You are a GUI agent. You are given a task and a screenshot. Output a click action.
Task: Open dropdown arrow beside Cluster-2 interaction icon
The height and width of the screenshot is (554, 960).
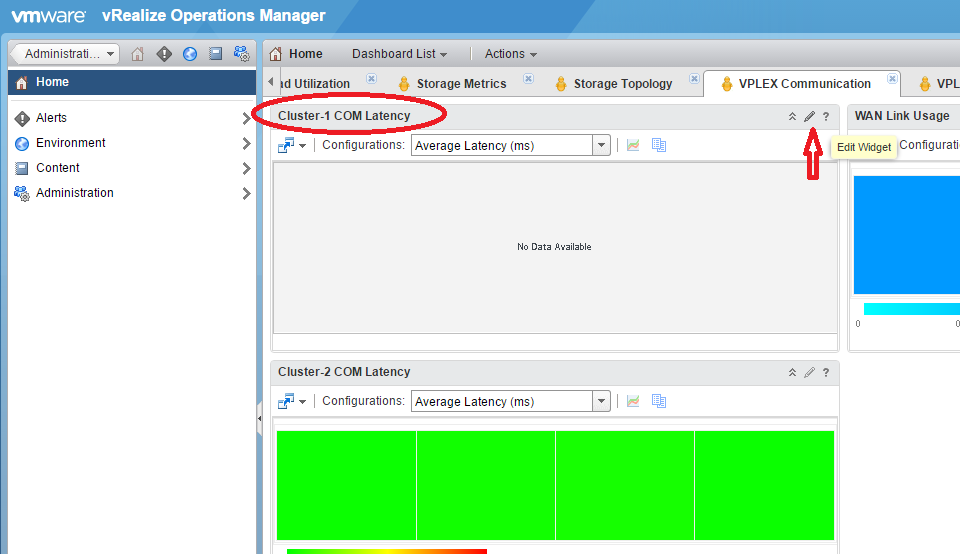tap(302, 402)
